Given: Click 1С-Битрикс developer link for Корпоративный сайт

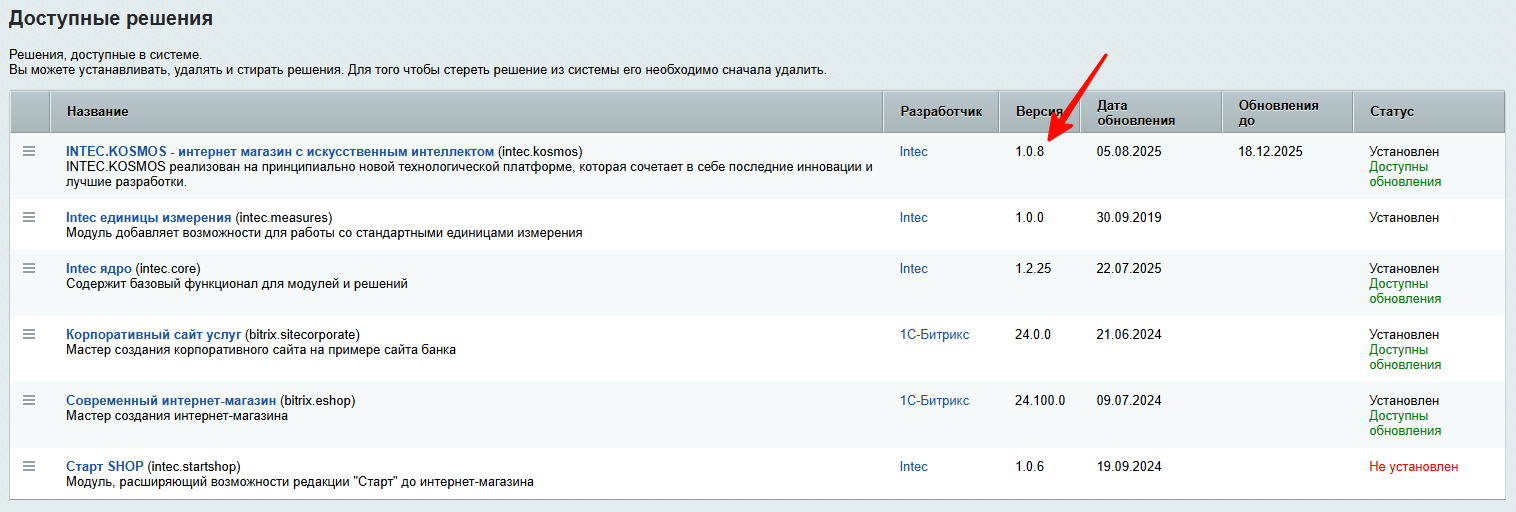Looking at the screenshot, I should [934, 335].
